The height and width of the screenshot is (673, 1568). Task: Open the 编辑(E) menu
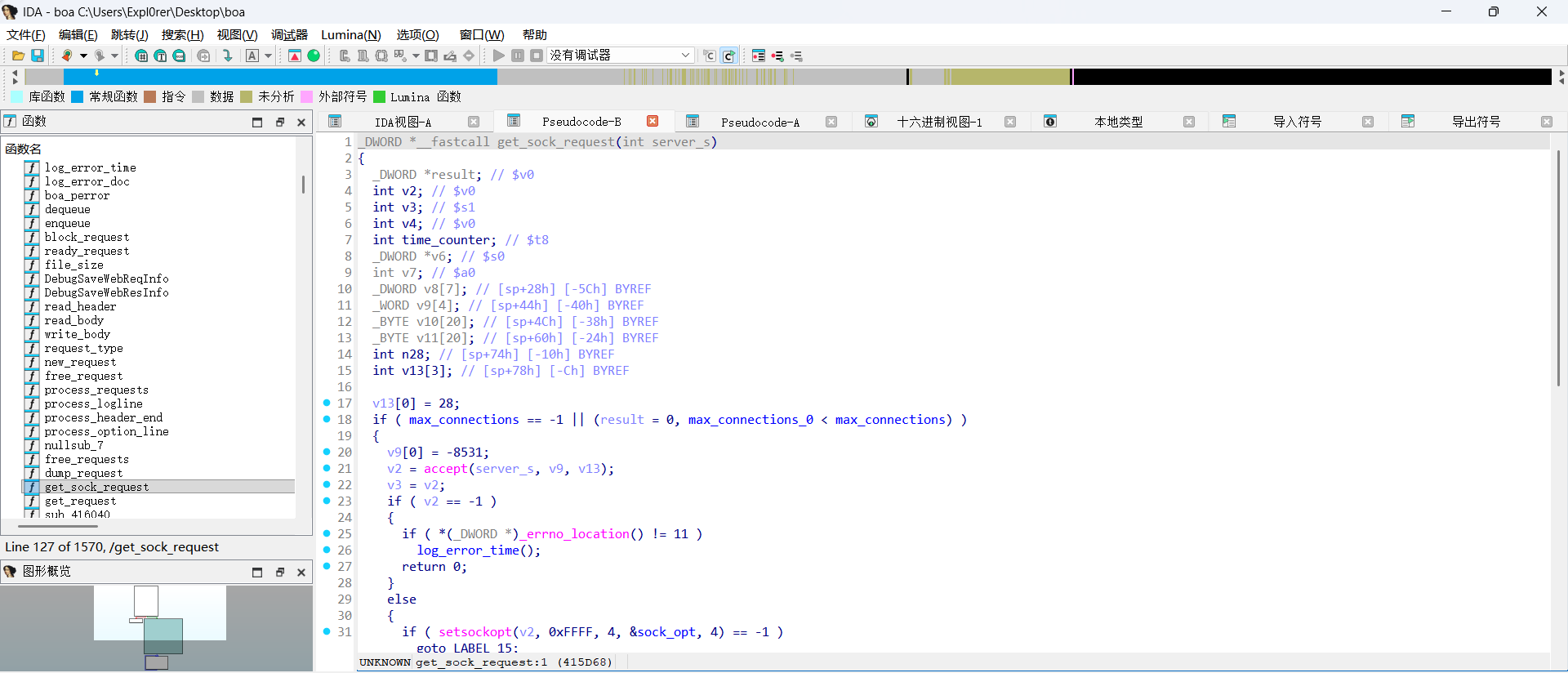click(x=78, y=34)
